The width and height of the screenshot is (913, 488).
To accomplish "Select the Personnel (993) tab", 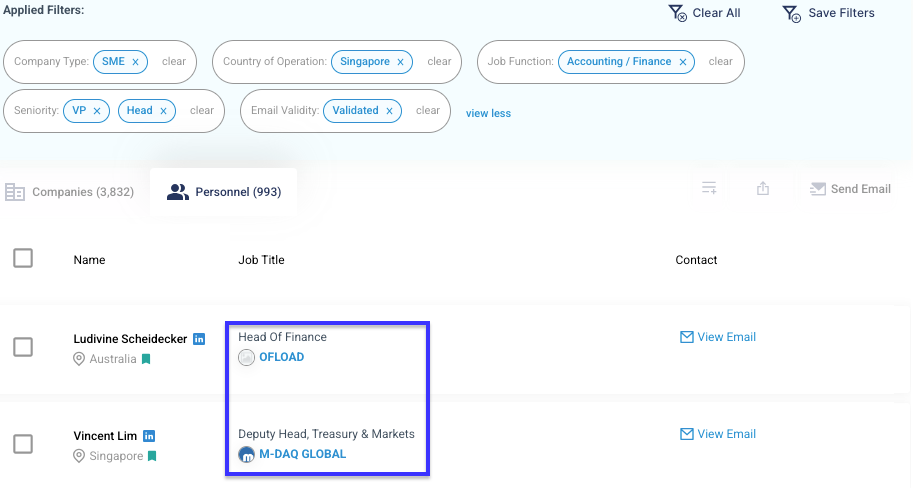I will coord(224,192).
